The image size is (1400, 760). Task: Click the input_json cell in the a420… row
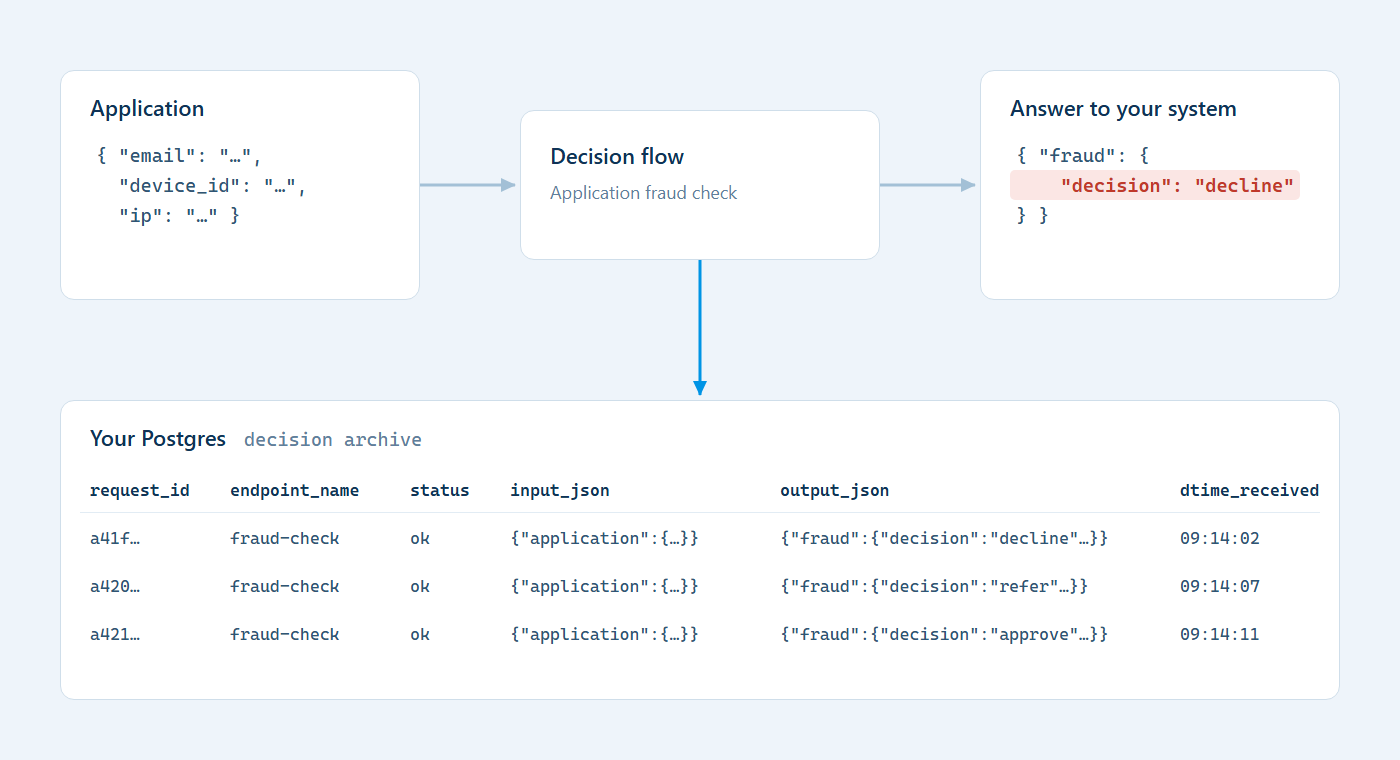pos(604,586)
